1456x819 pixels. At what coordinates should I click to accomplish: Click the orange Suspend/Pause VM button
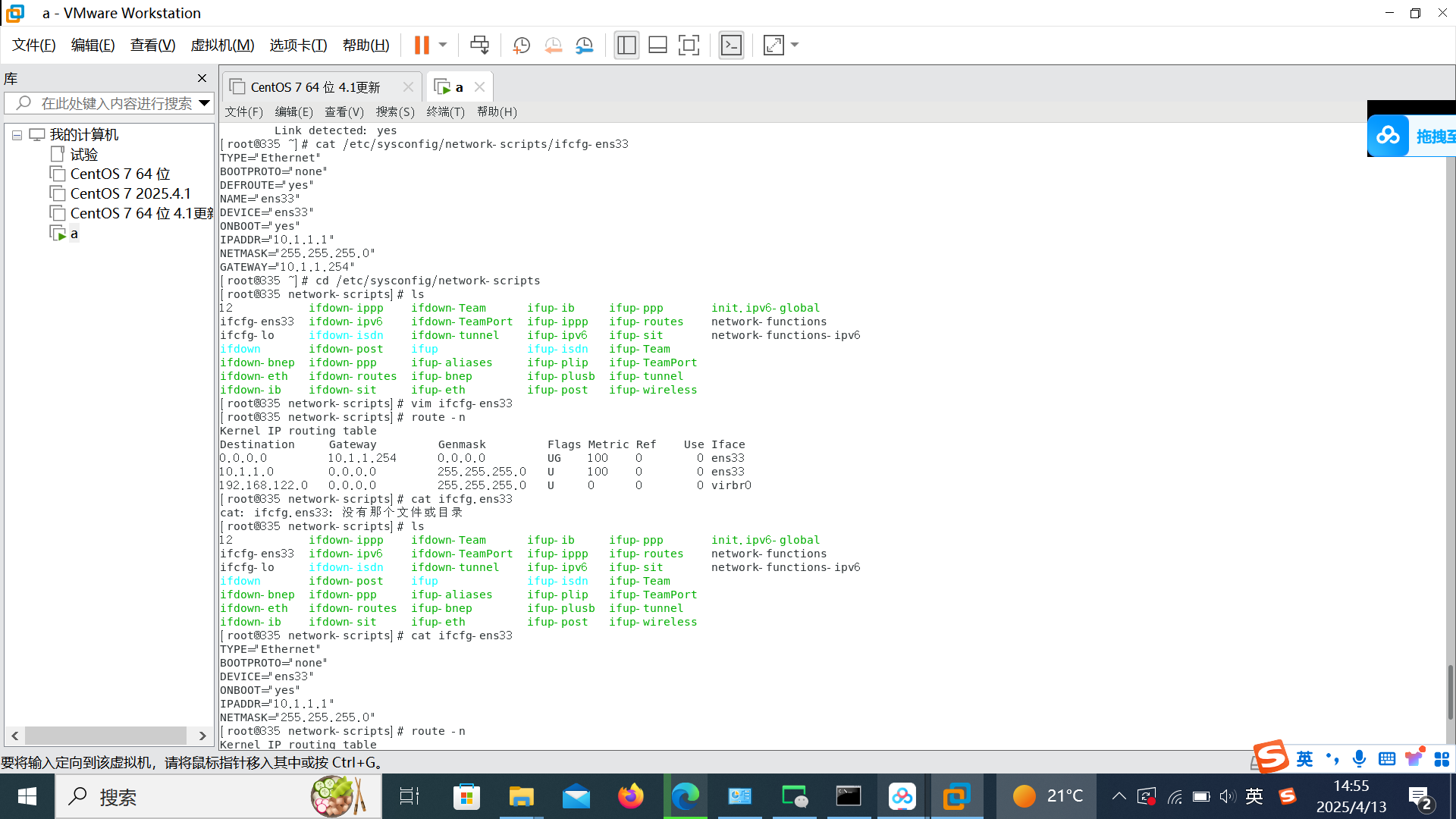422,45
